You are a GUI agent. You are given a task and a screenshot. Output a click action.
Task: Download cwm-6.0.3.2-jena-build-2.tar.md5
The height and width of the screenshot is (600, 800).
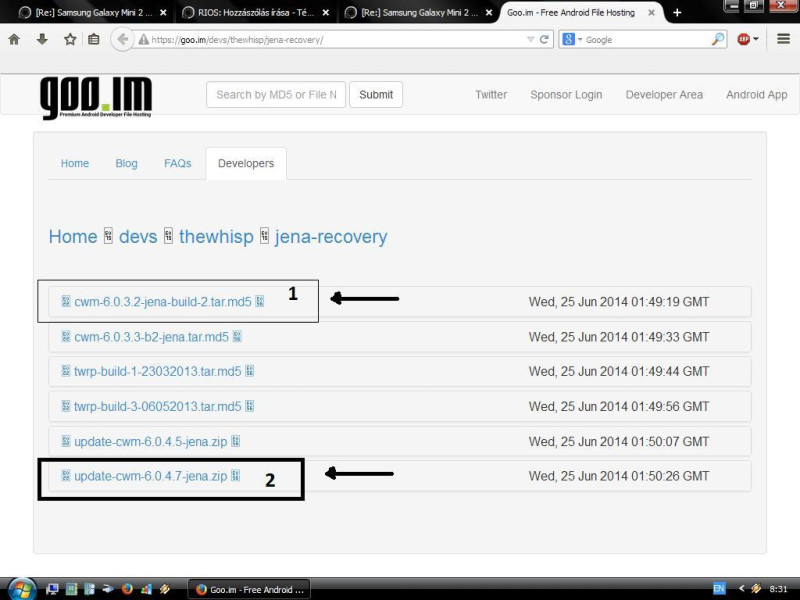[163, 302]
